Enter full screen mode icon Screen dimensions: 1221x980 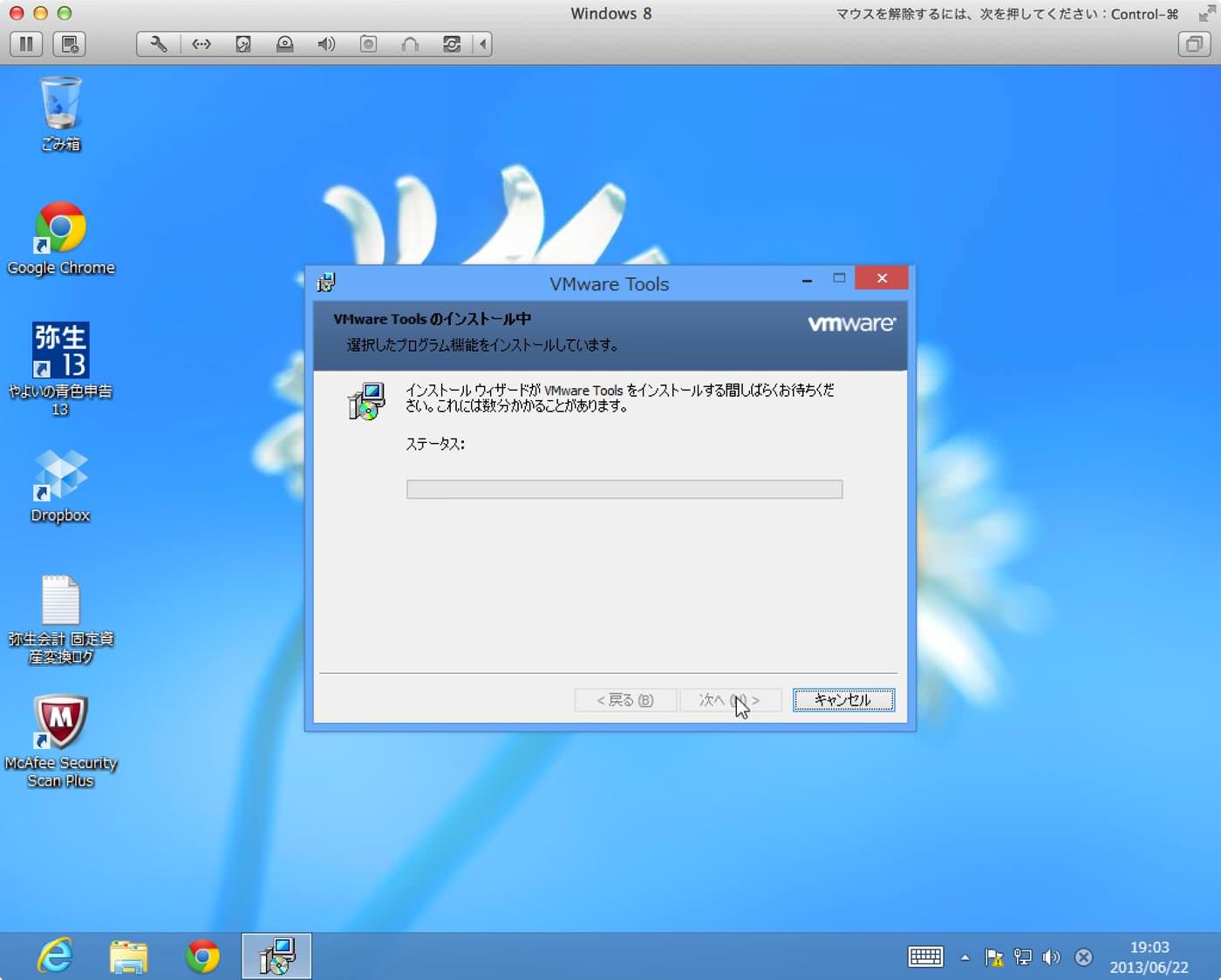click(1207, 13)
